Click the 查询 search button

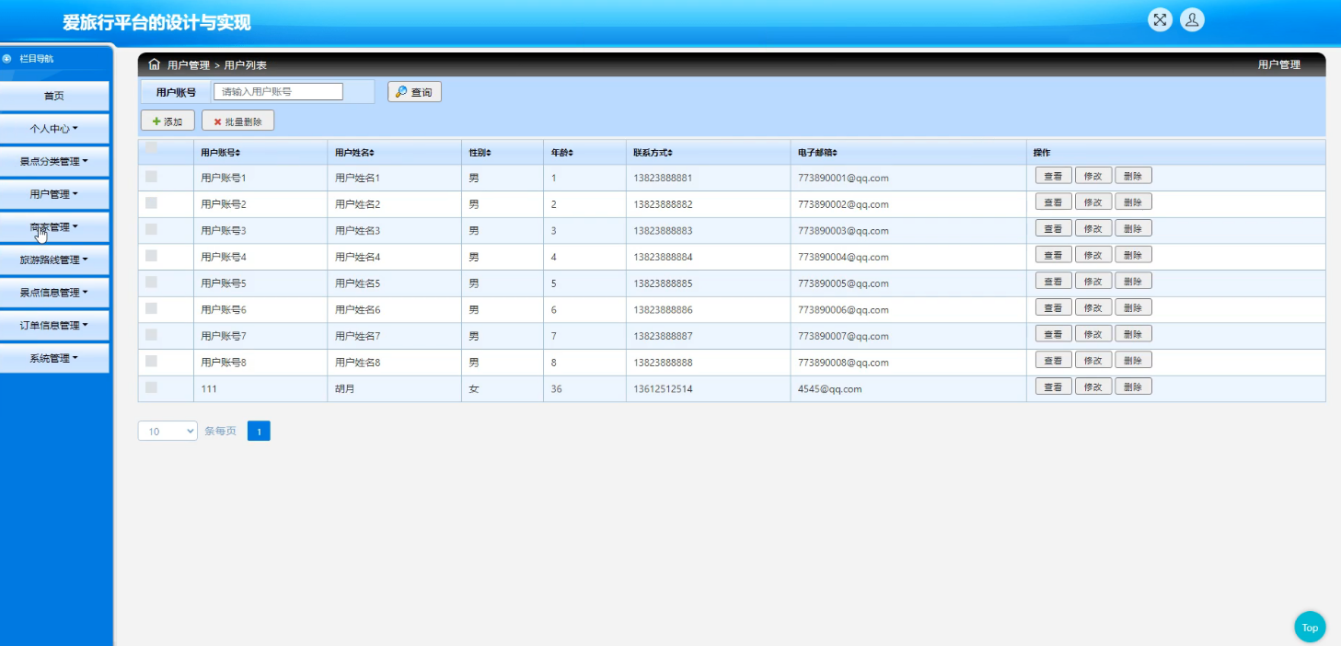tap(415, 92)
